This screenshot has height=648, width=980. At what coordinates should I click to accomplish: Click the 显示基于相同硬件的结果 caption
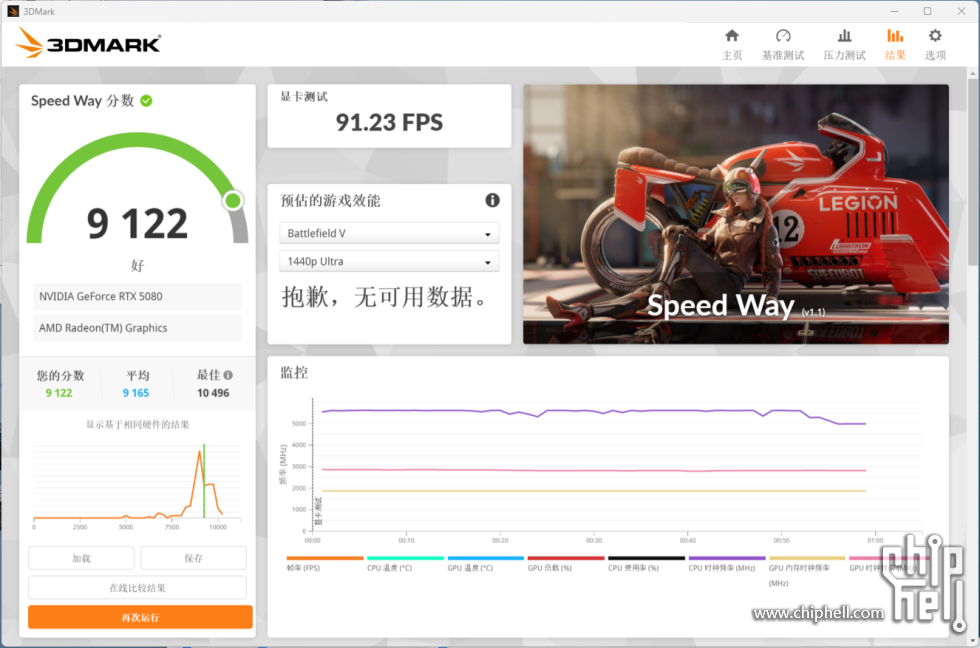click(x=138, y=424)
